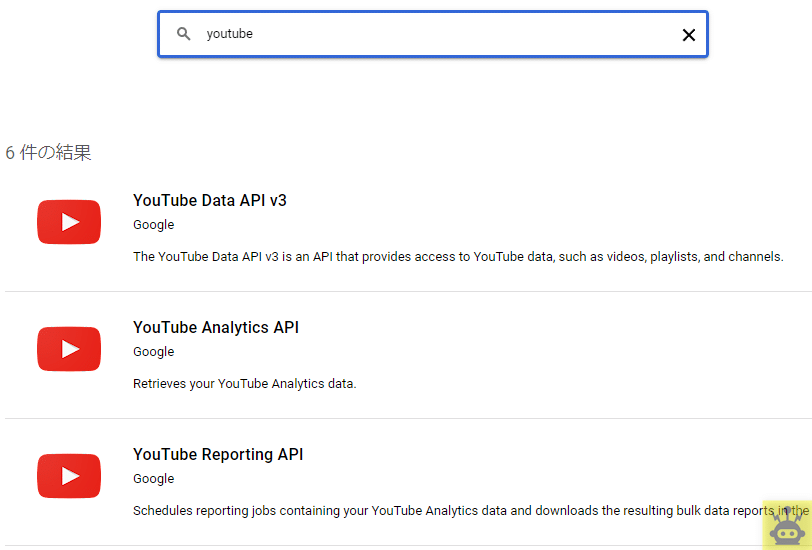Open the YouTube Reporting API logo
The width and height of the screenshot is (812, 550).
(x=69, y=475)
